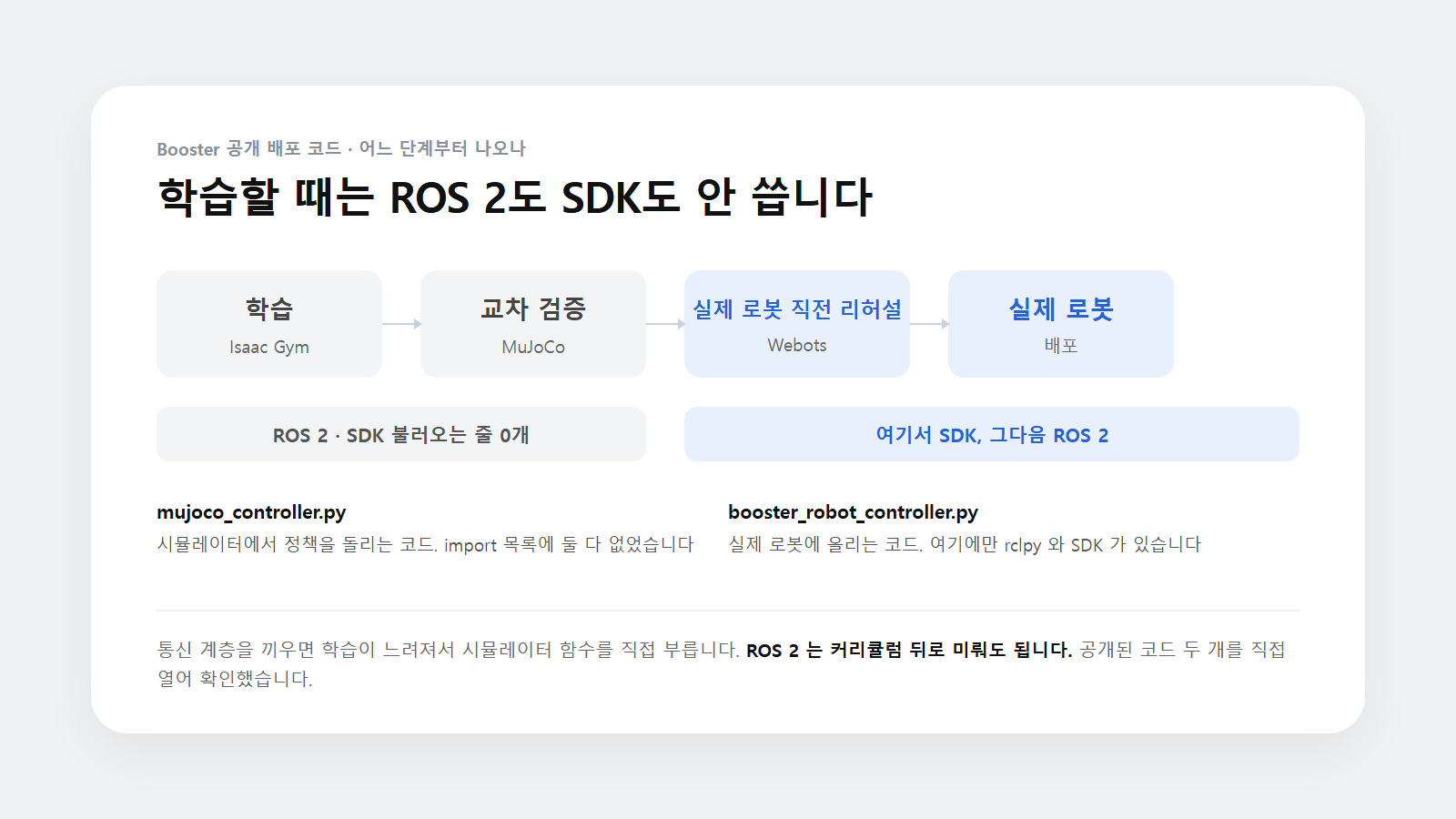This screenshot has height=819, width=1456.
Task: Click the '배포' label under 실제 로봇
Action: pyautogui.click(x=1061, y=345)
